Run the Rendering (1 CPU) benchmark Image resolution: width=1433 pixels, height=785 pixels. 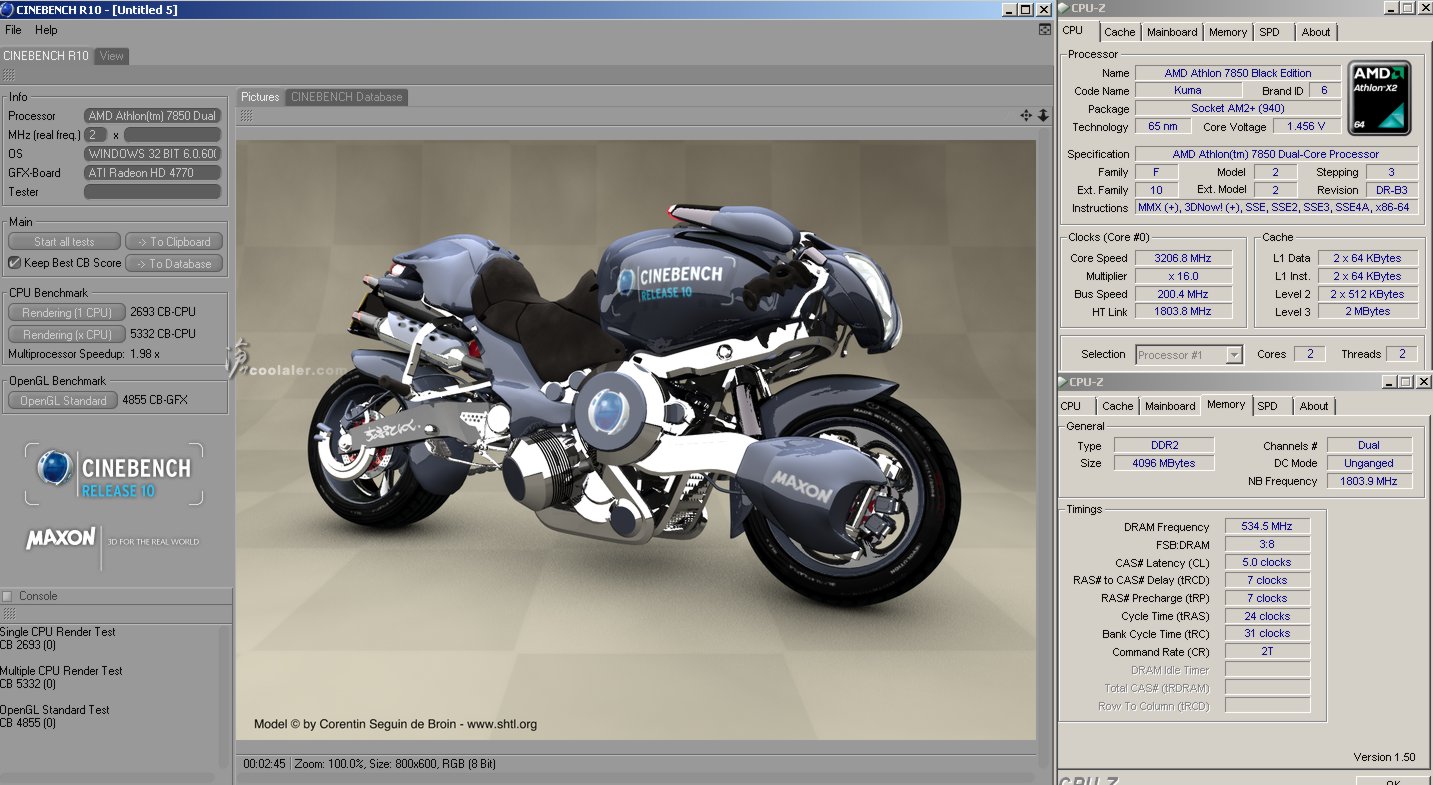point(67,312)
